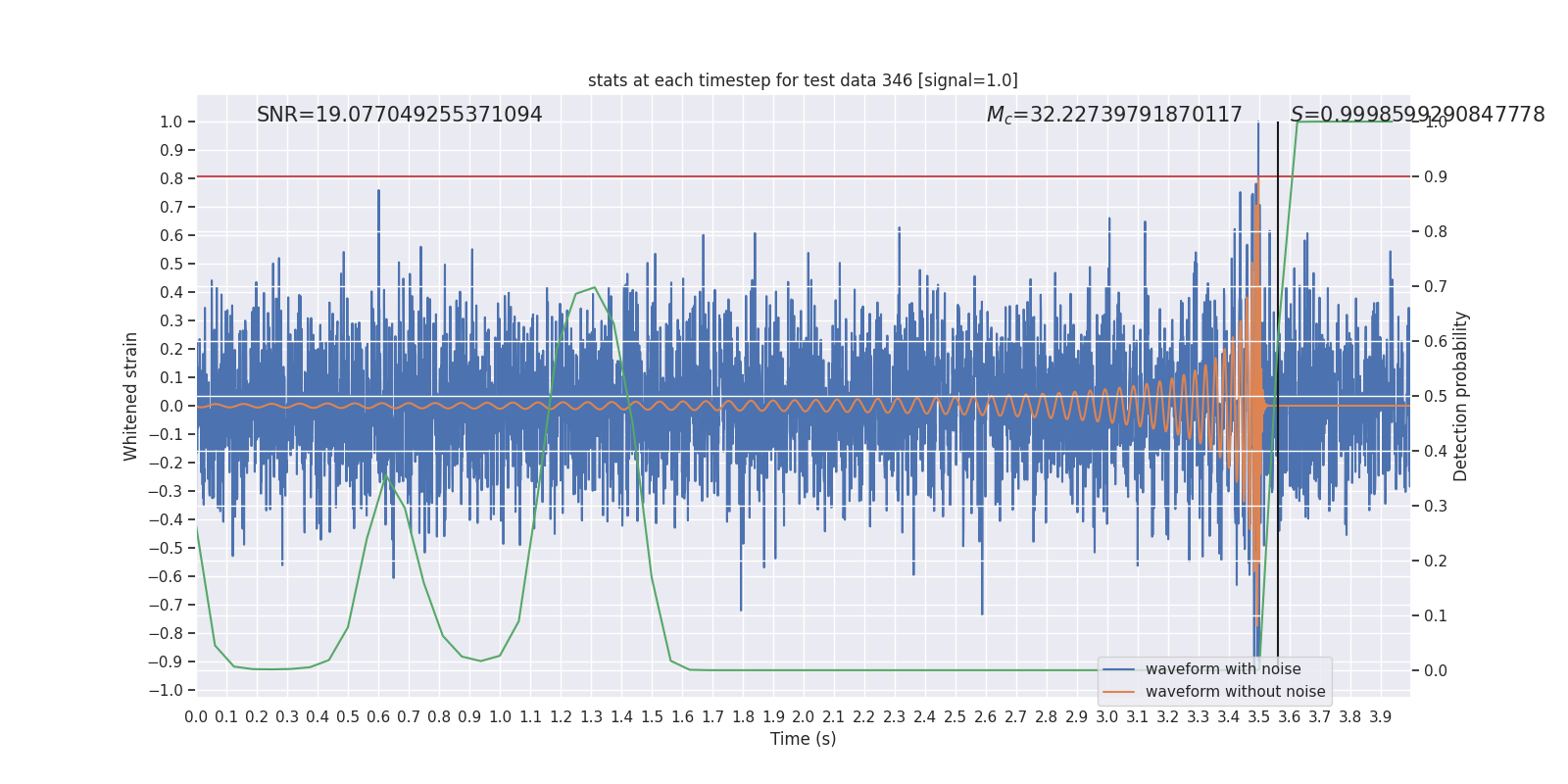Select the SNR=19.077 annotation text
Screen dimensions: 1568x784
399,115
